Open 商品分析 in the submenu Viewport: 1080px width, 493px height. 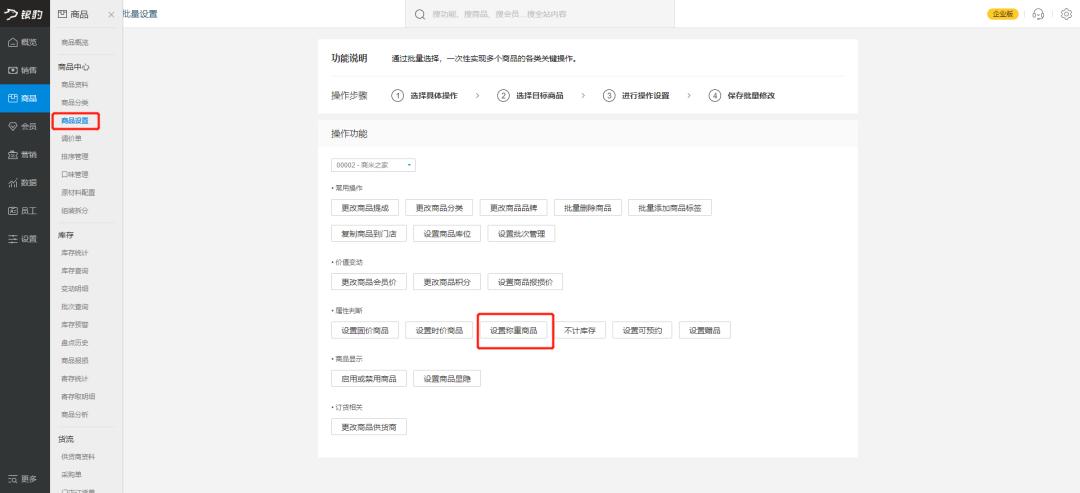(x=74, y=415)
